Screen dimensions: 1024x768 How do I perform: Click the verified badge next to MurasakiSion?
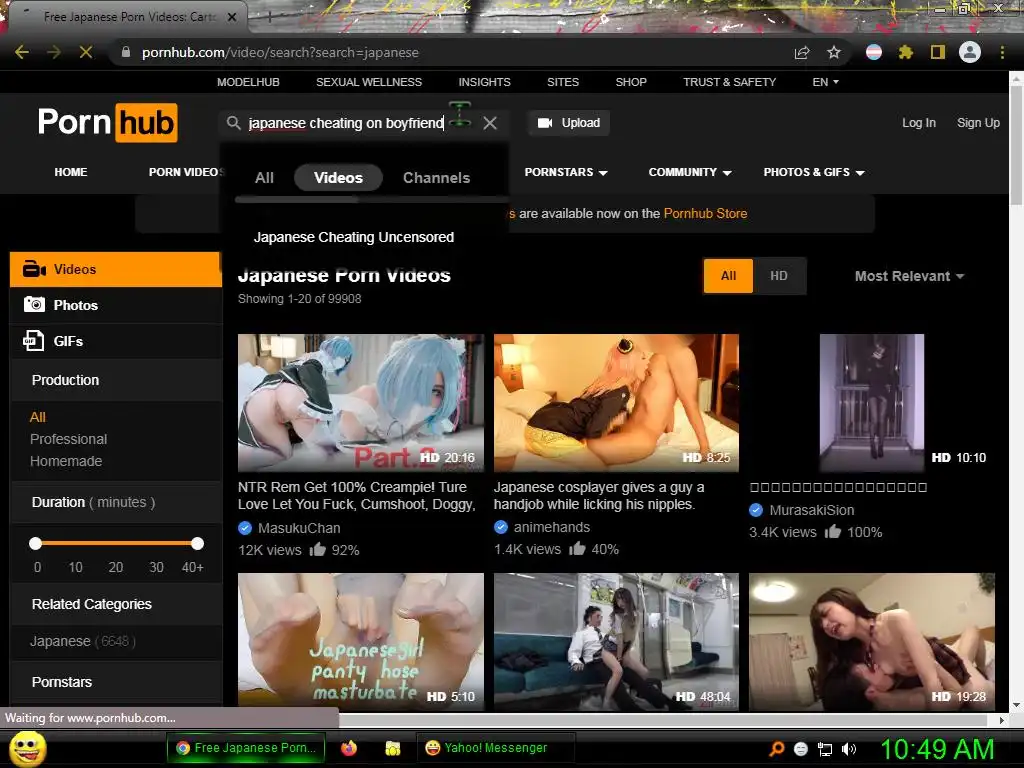[756, 510]
